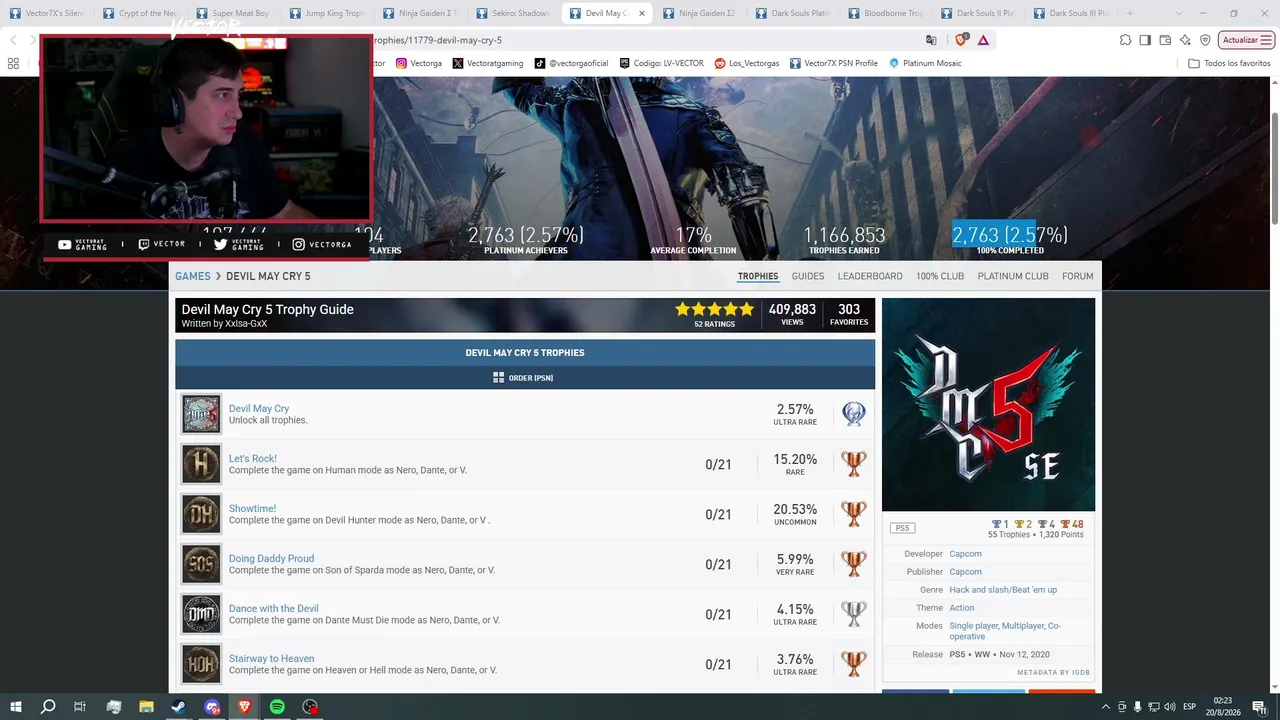Click the translate page icon
The height and width of the screenshot is (720, 1280).
click(x=931, y=40)
